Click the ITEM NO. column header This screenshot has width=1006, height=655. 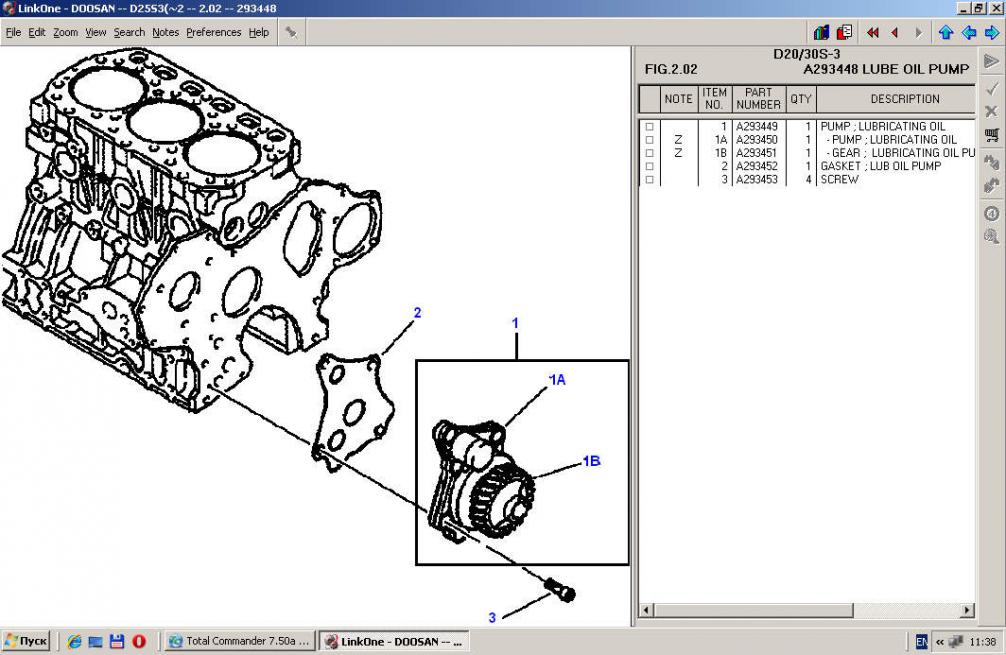714,99
